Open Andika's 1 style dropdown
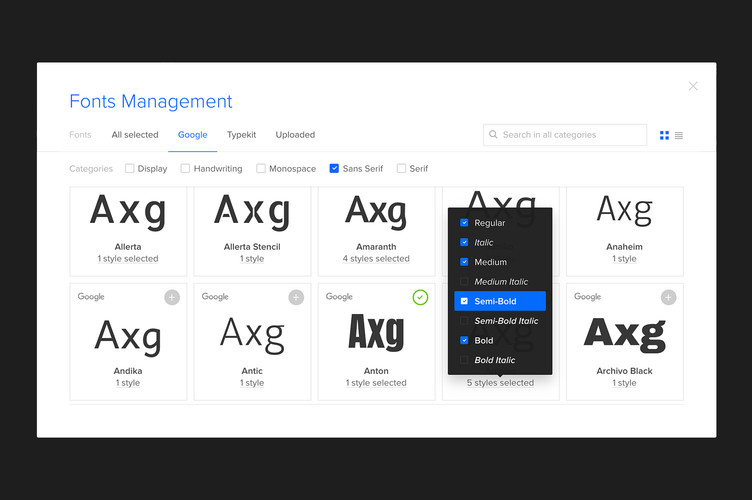752x500 pixels. click(x=128, y=383)
